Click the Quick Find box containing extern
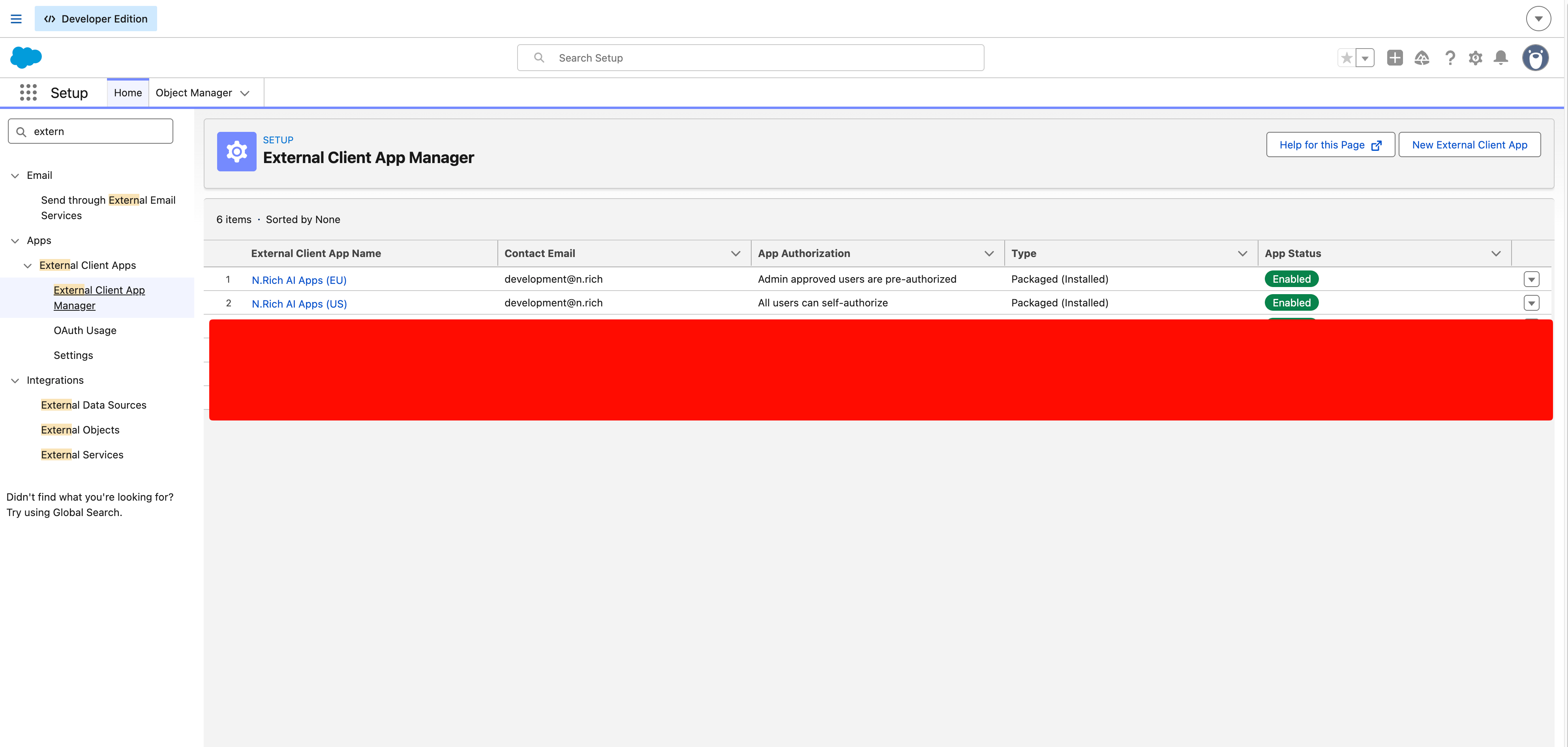1568x747 pixels. tap(91, 131)
